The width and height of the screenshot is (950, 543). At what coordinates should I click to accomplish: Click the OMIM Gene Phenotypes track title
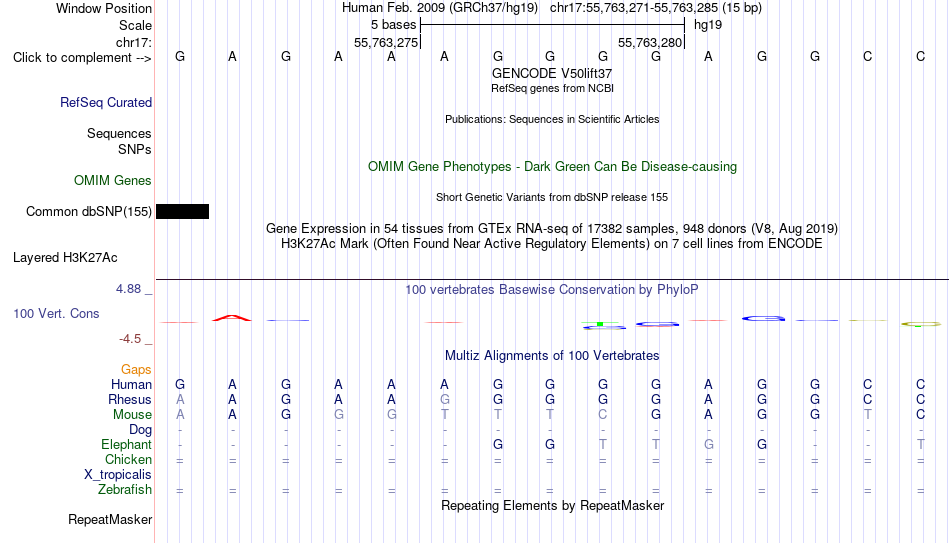click(x=553, y=167)
